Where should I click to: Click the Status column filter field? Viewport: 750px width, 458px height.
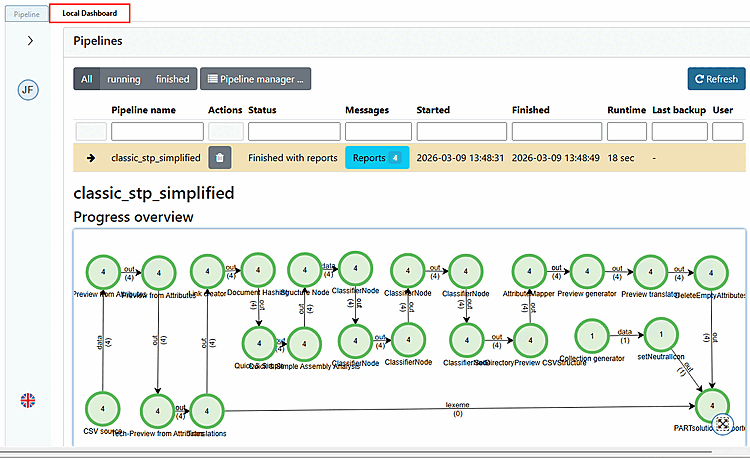pos(294,131)
